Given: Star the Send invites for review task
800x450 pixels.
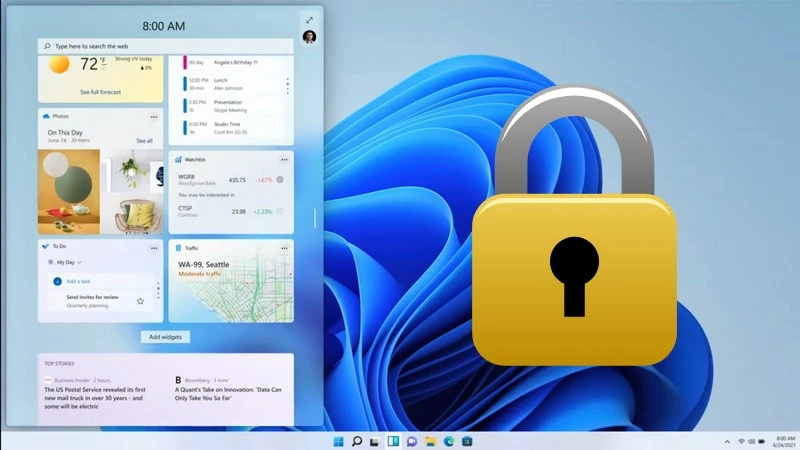Looking at the screenshot, I should coord(140,301).
